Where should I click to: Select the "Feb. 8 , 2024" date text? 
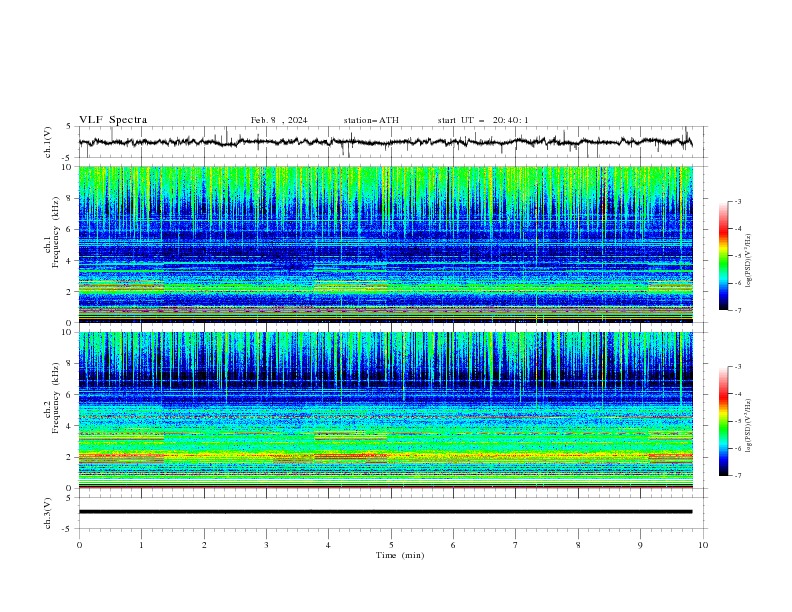(279, 120)
